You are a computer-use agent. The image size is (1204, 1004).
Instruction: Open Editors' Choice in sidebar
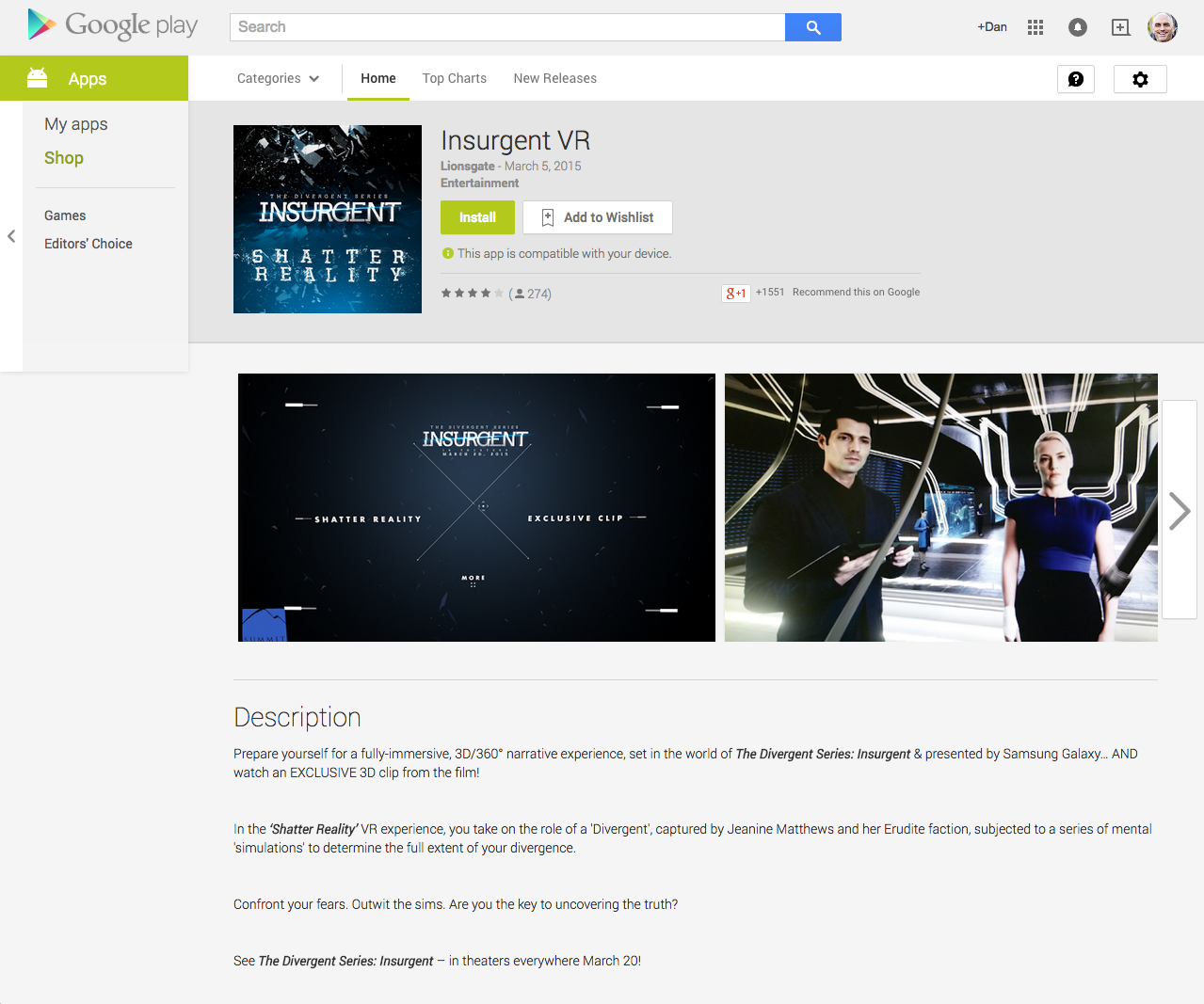(88, 244)
